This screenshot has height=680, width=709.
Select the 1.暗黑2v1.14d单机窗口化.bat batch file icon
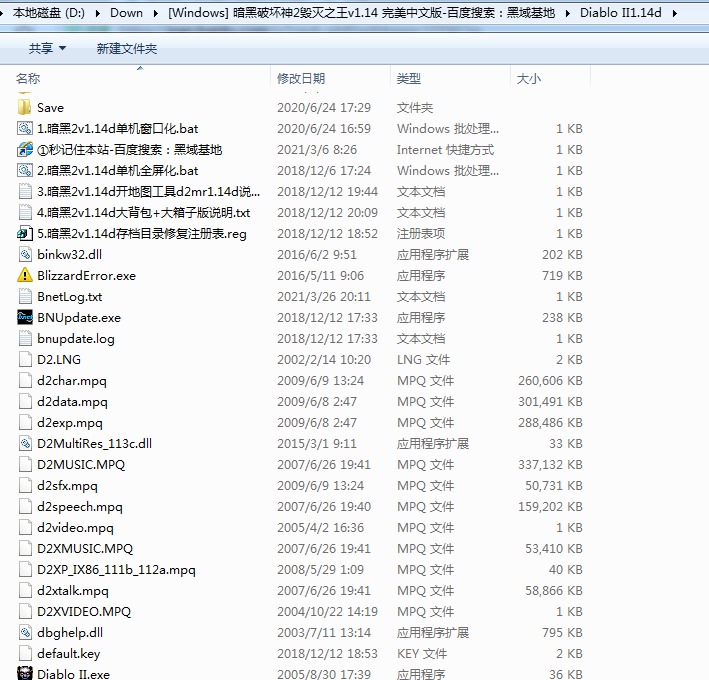pyautogui.click(x=25, y=128)
